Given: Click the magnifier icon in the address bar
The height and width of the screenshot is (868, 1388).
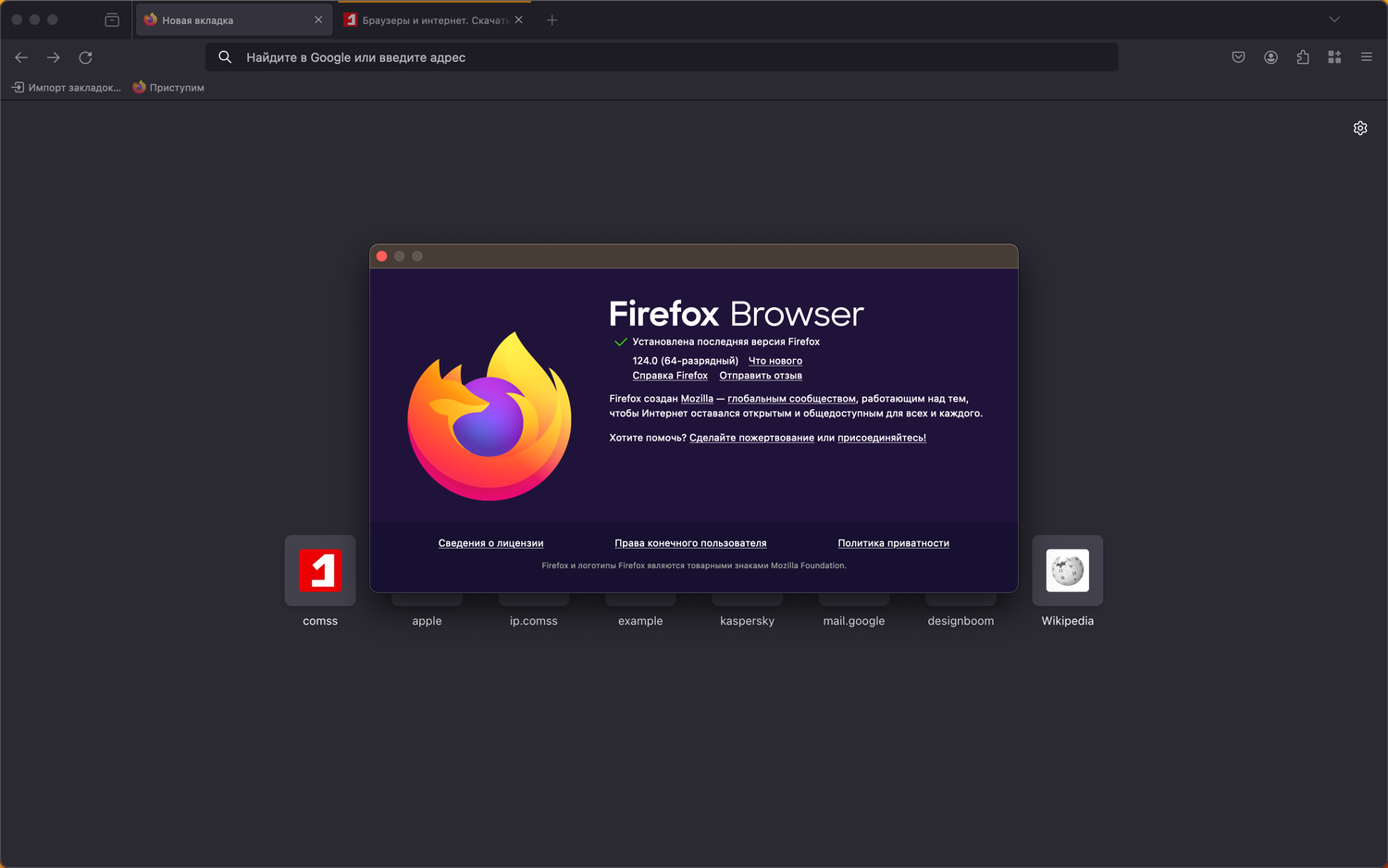Looking at the screenshot, I should tap(225, 57).
